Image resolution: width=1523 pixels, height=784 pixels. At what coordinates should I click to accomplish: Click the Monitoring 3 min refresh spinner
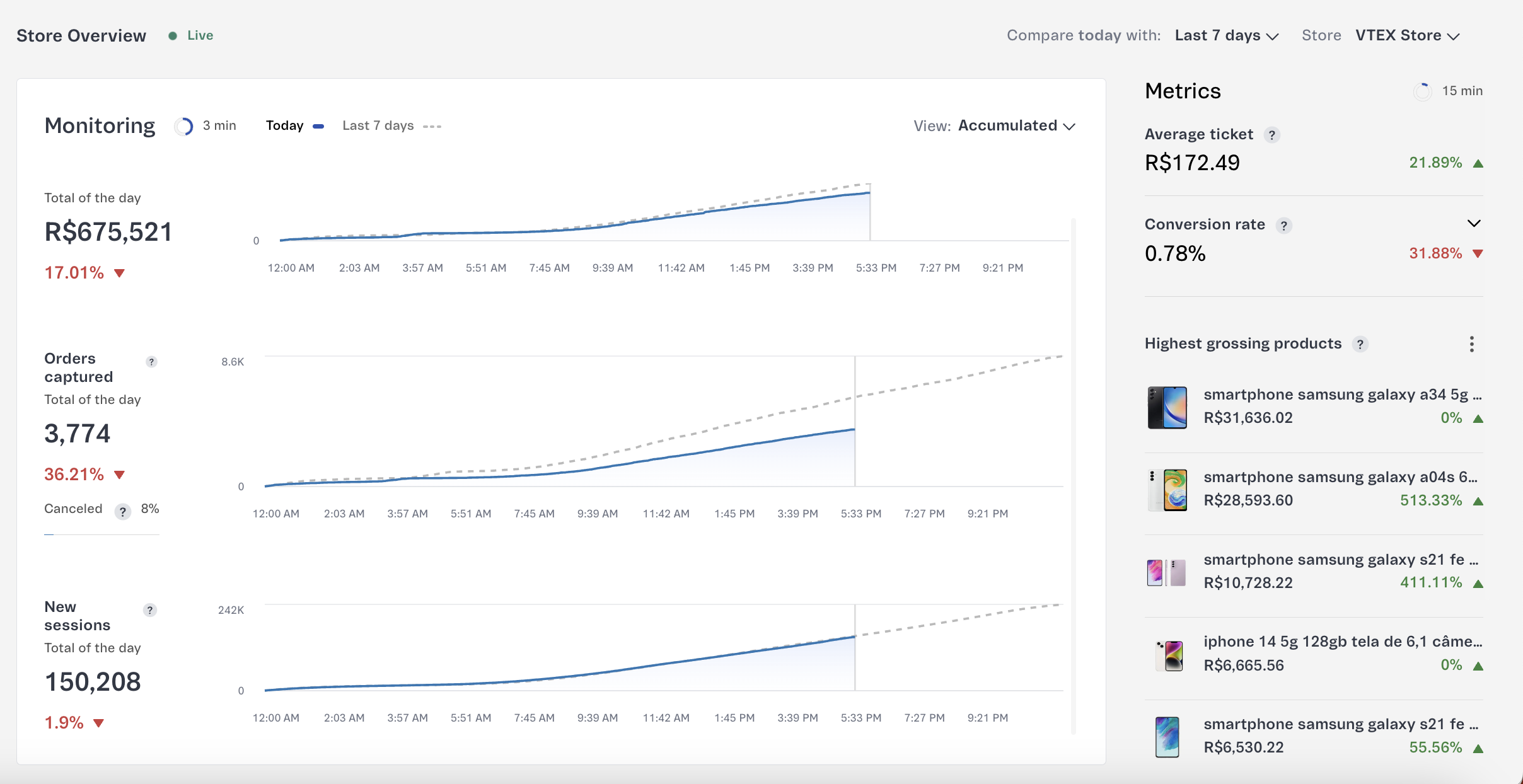pos(183,127)
